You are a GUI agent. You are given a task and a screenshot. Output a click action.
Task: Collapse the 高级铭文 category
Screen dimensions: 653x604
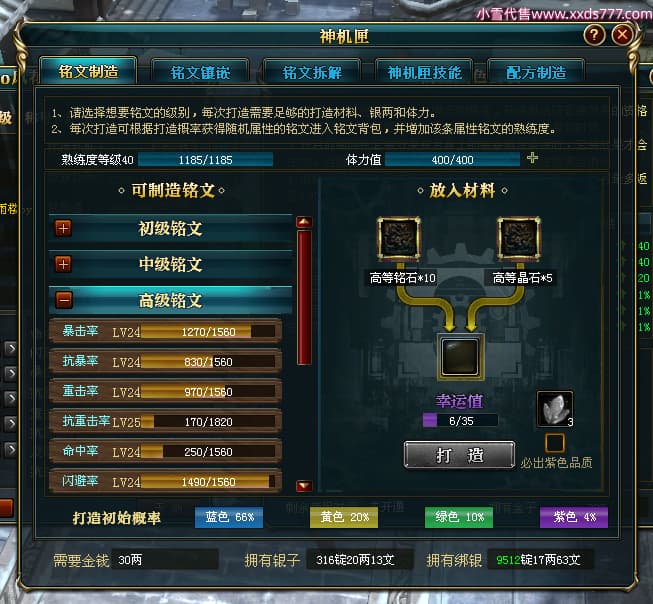coord(64,300)
